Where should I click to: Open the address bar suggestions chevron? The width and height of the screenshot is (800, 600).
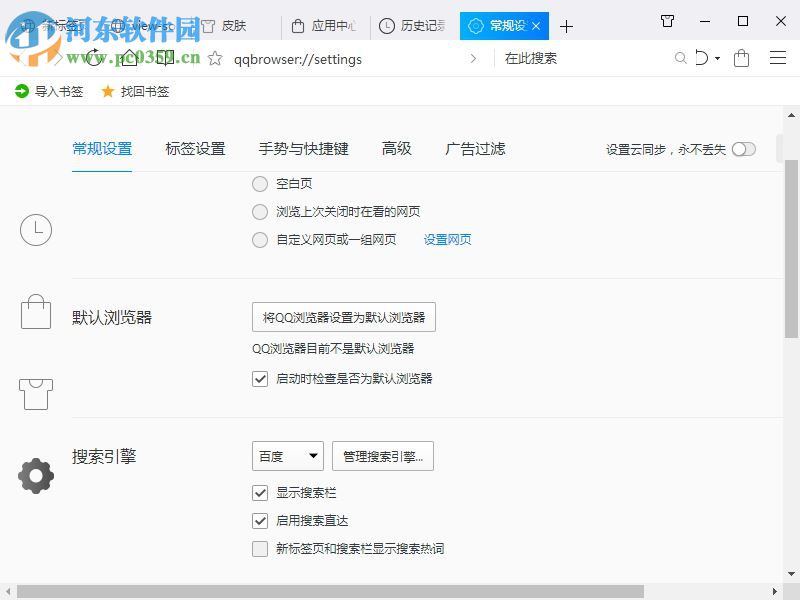pos(474,59)
